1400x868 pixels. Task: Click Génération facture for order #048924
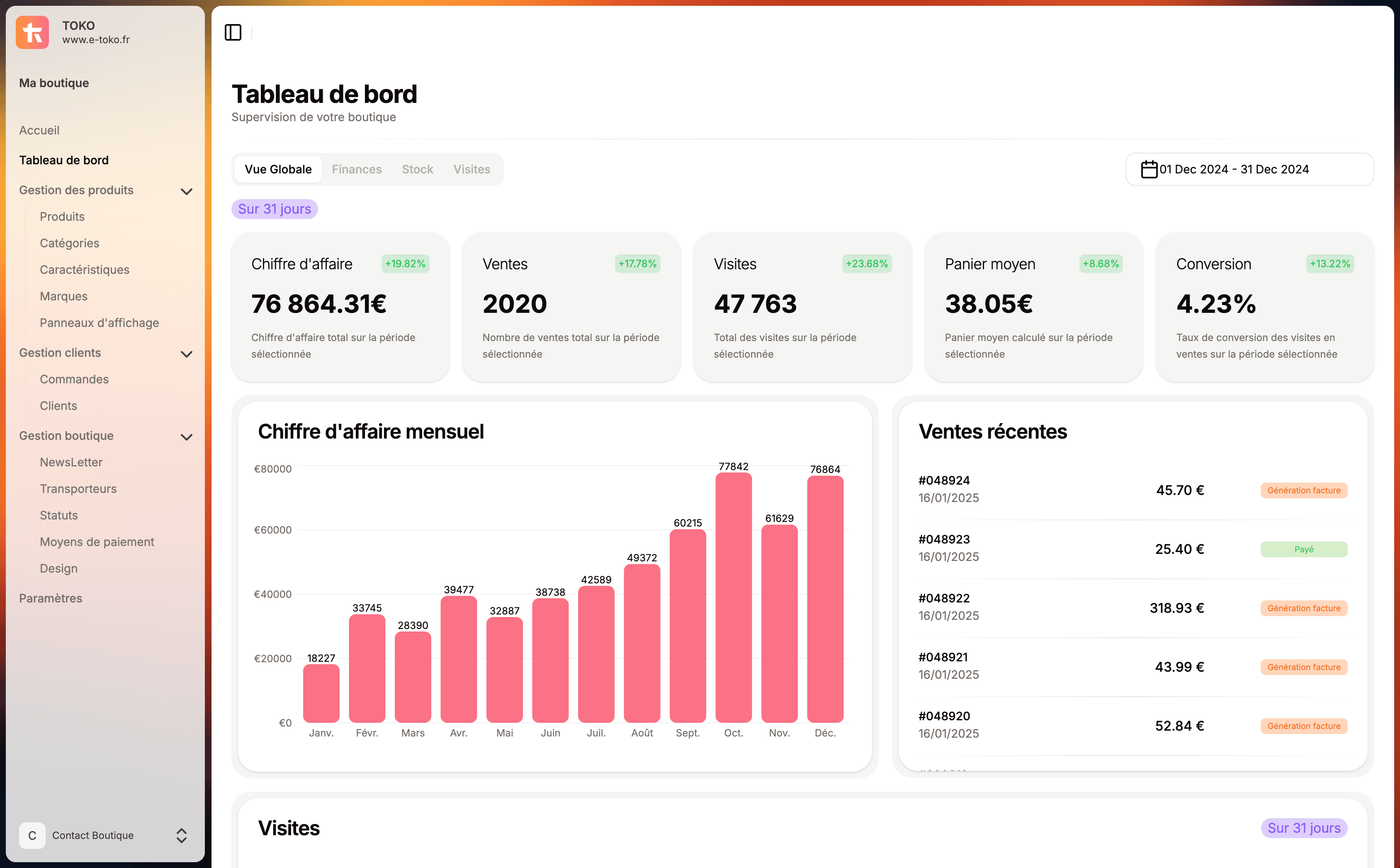(x=1304, y=490)
